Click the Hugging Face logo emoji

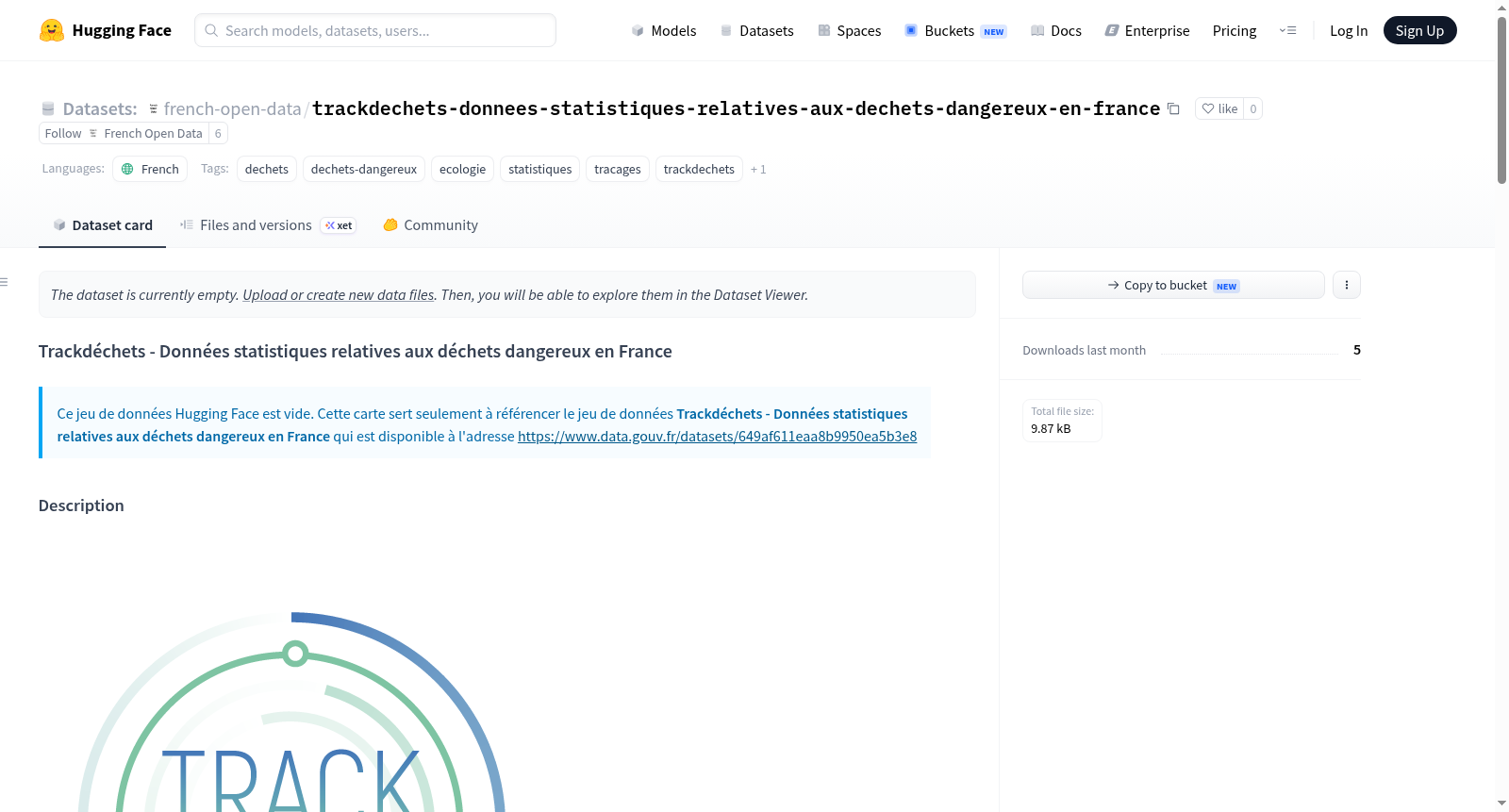[x=52, y=30]
